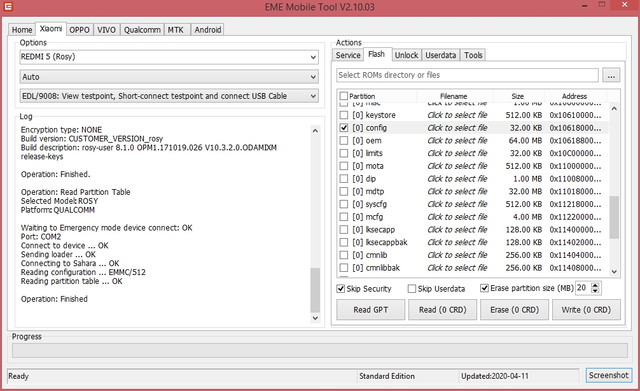This screenshot has height=391, width=640.
Task: Take a capture with Screenshot button
Action: (x=608, y=375)
